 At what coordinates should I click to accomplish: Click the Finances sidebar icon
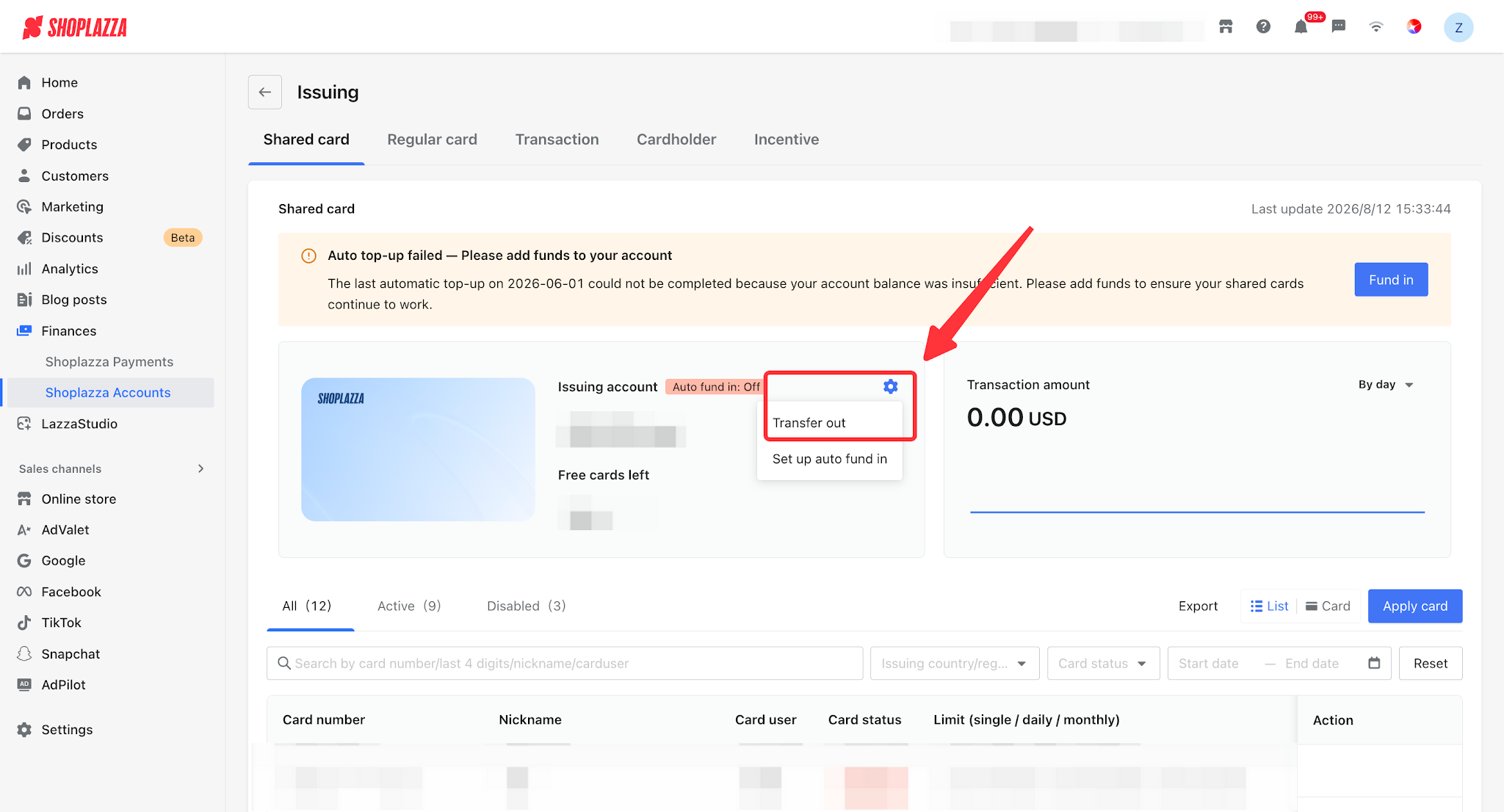point(24,330)
